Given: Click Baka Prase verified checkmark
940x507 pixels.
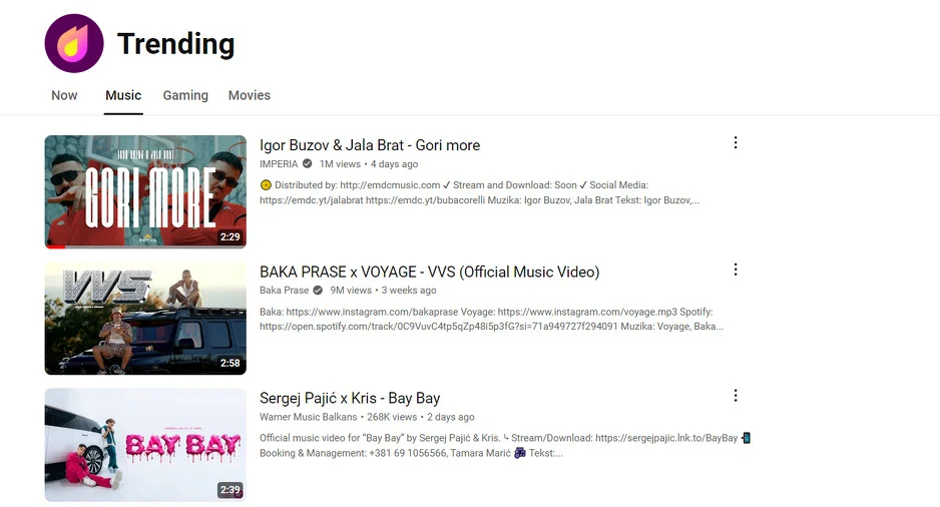Looking at the screenshot, I should coord(318,291).
